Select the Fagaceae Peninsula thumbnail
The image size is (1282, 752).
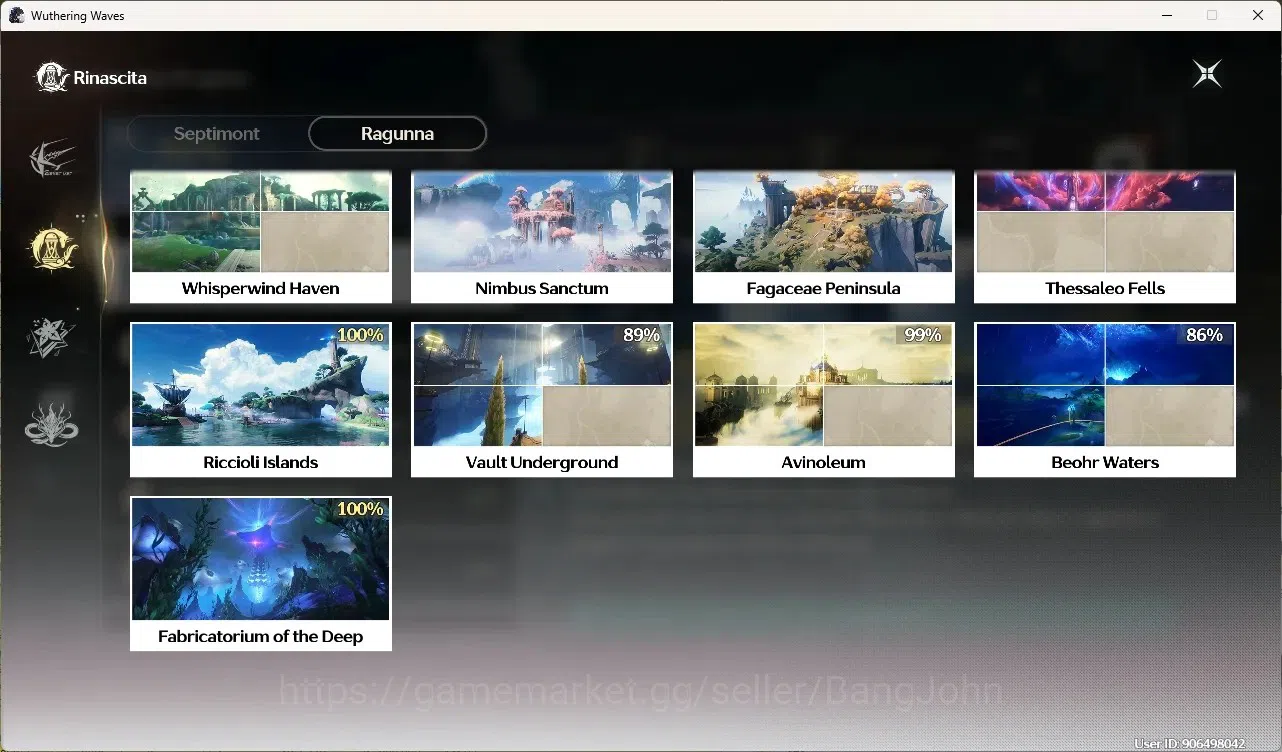point(824,237)
